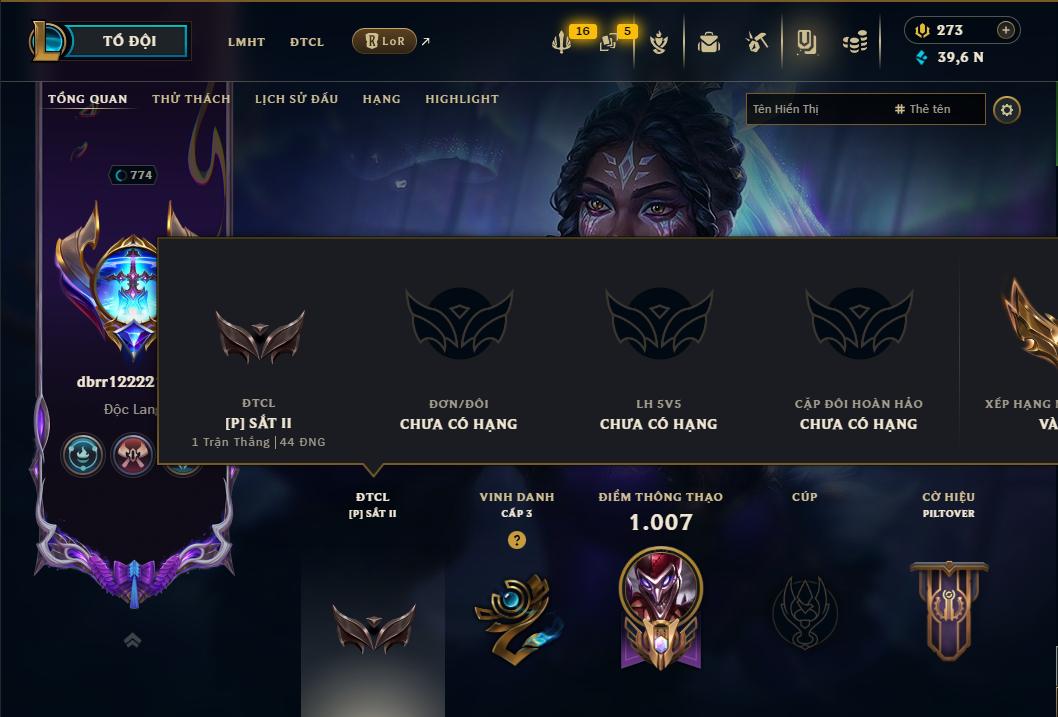Open the store coins icon

click(855, 42)
